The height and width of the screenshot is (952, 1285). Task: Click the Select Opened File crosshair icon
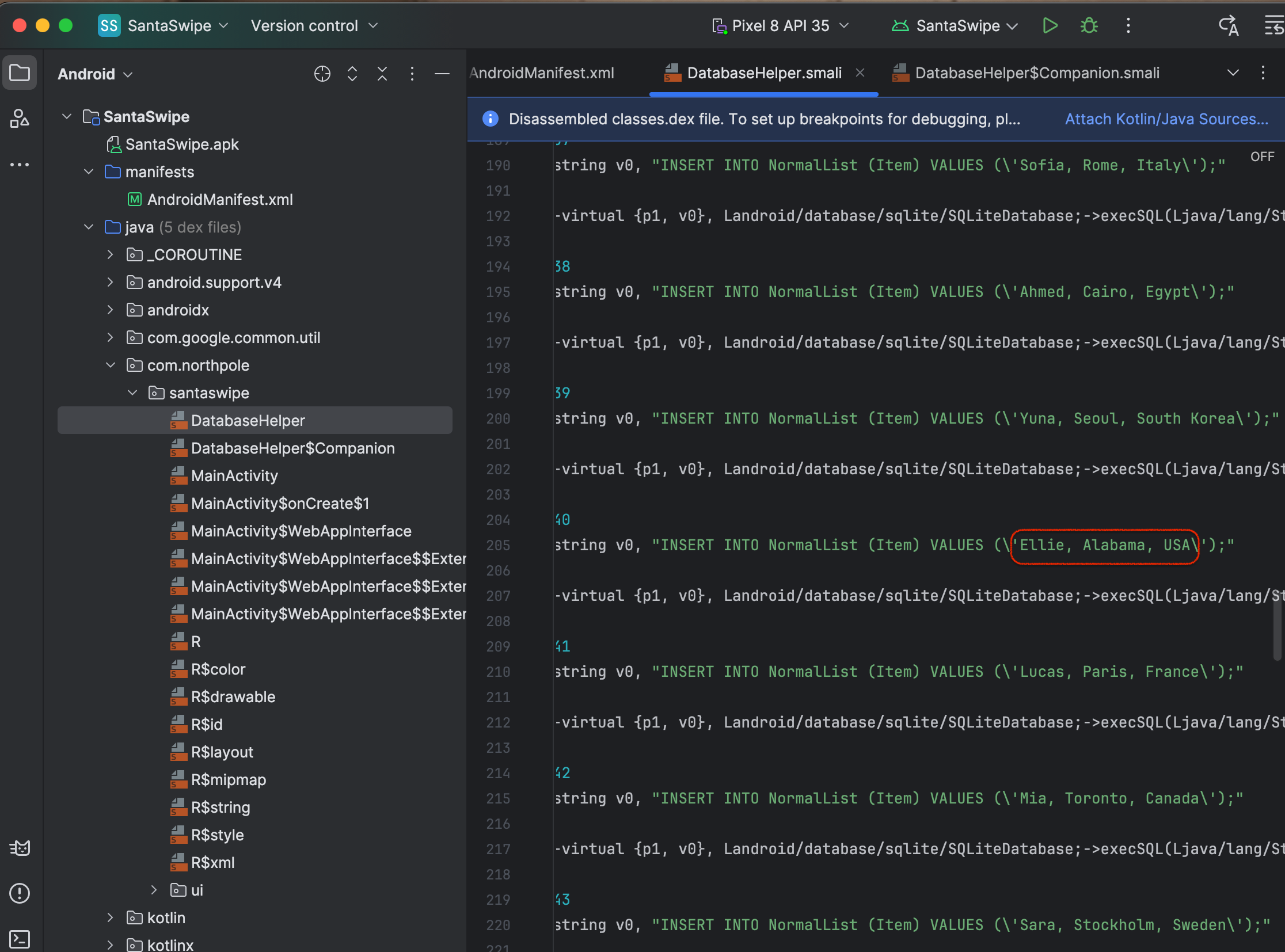click(x=322, y=74)
